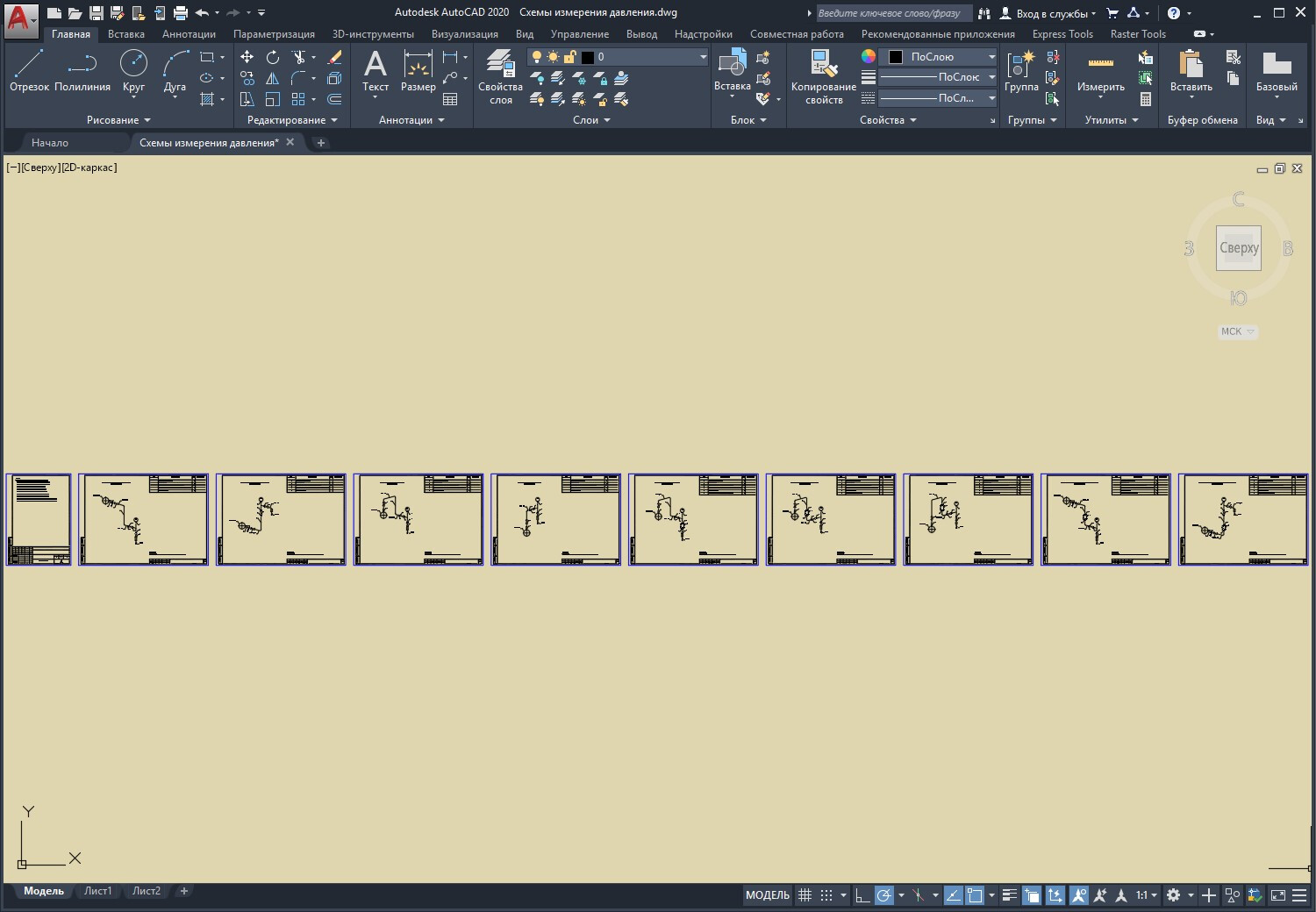Toggle ortho mode in the status bar
This screenshot has height=912, width=1316.
pyautogui.click(x=862, y=895)
